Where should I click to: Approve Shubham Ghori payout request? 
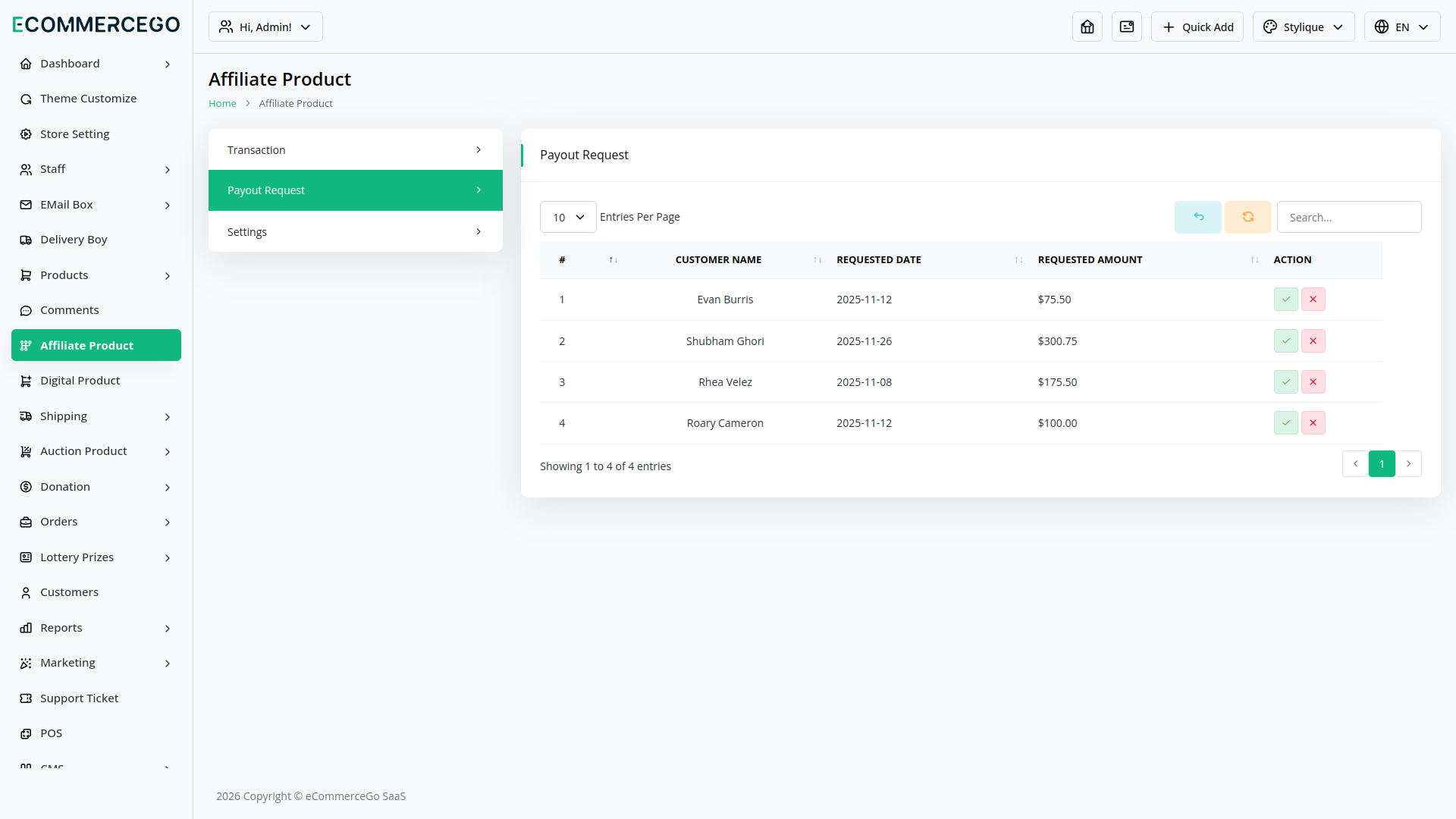pyautogui.click(x=1285, y=341)
